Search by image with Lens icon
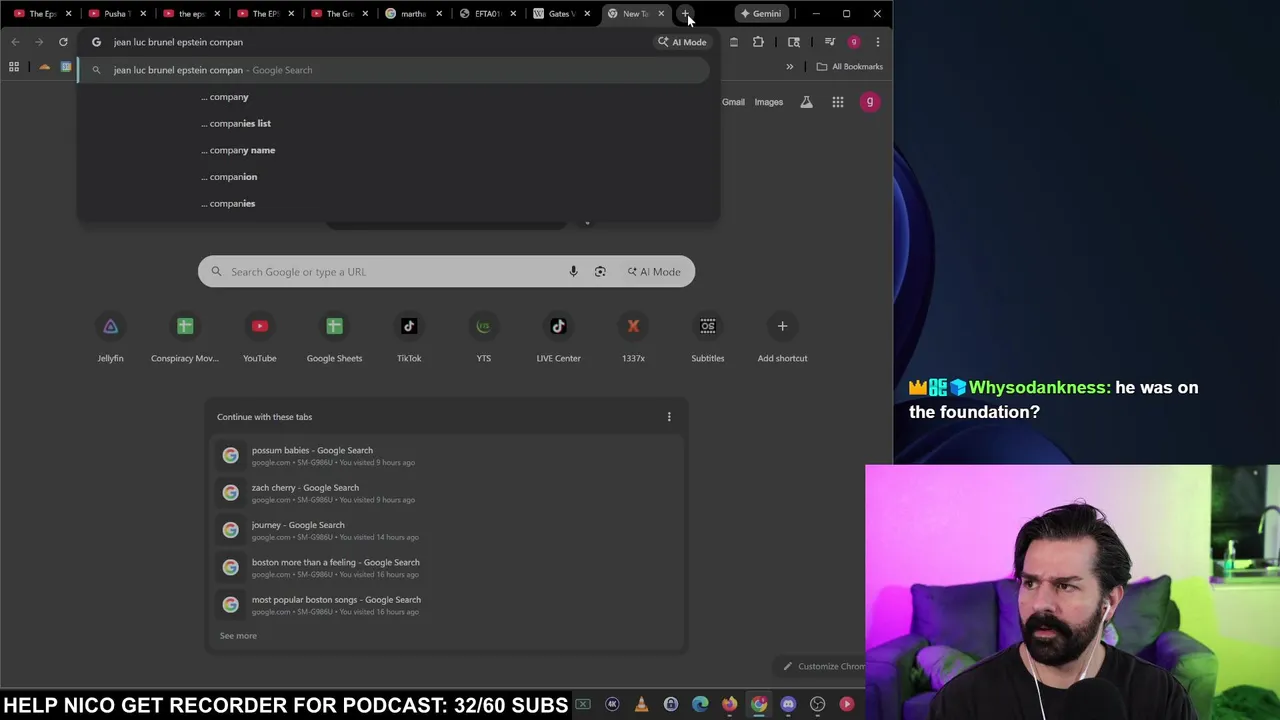Image resolution: width=1280 pixels, height=720 pixels. click(x=600, y=272)
